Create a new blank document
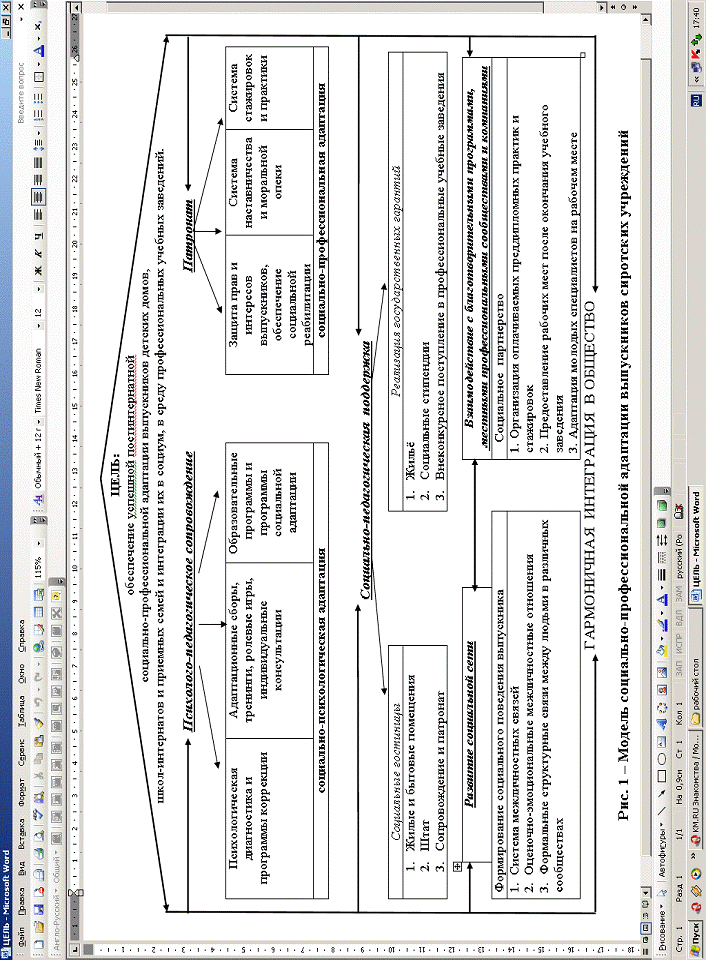The width and height of the screenshot is (706, 960). [39, 944]
